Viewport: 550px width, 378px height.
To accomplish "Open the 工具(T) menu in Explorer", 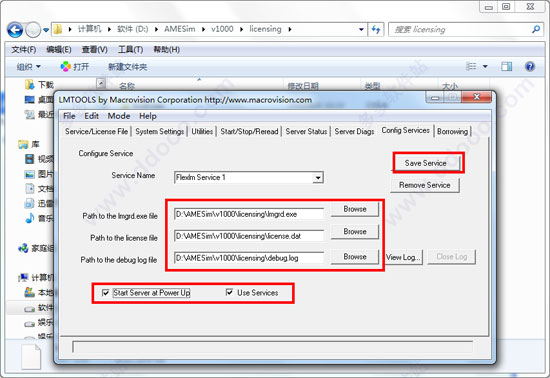I will click(x=130, y=49).
